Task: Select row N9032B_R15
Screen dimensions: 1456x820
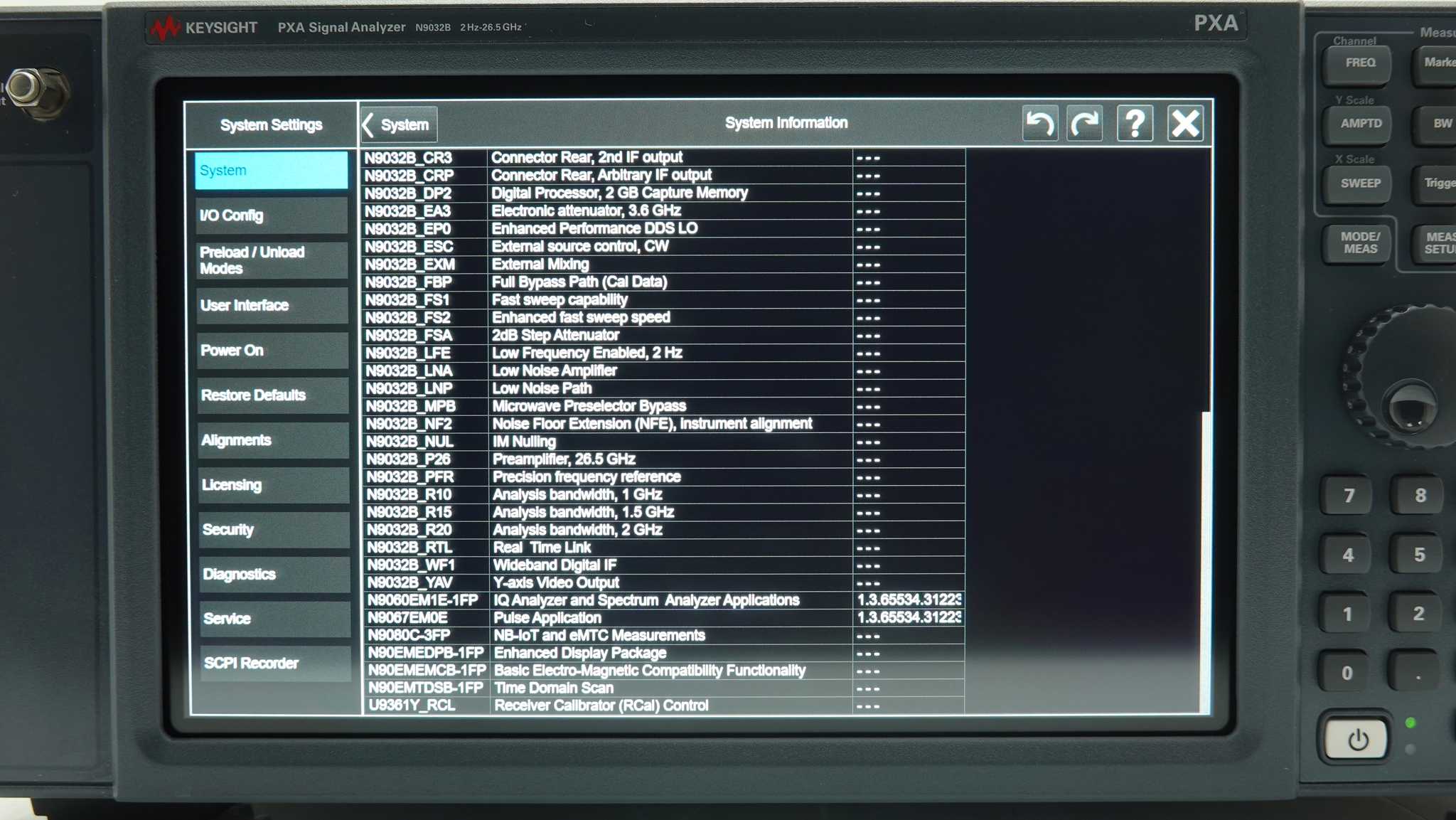Action: coord(663,512)
